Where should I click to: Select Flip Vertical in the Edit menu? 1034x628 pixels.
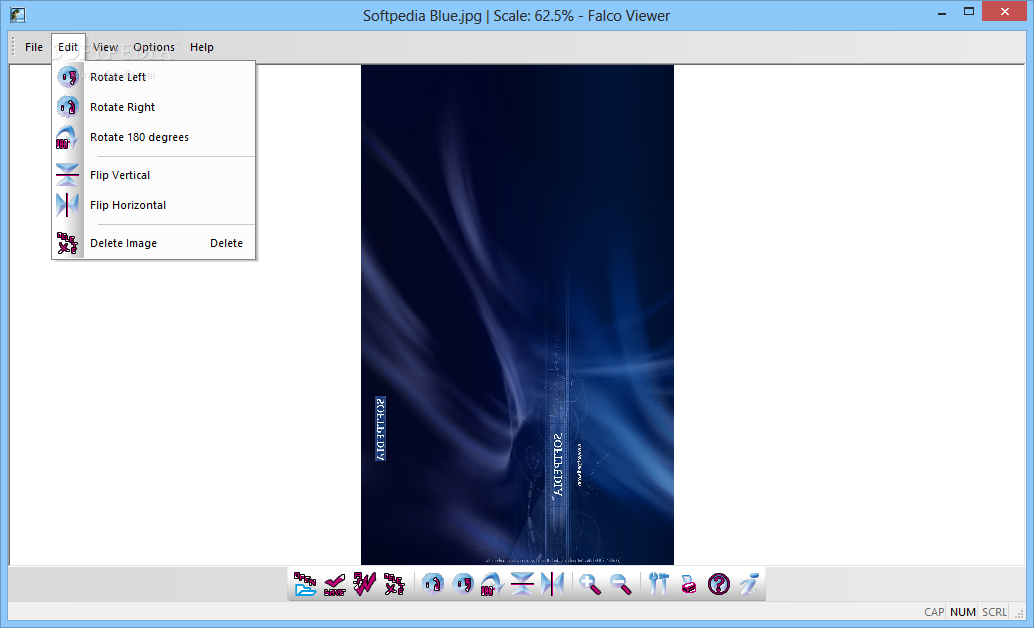(x=153, y=175)
